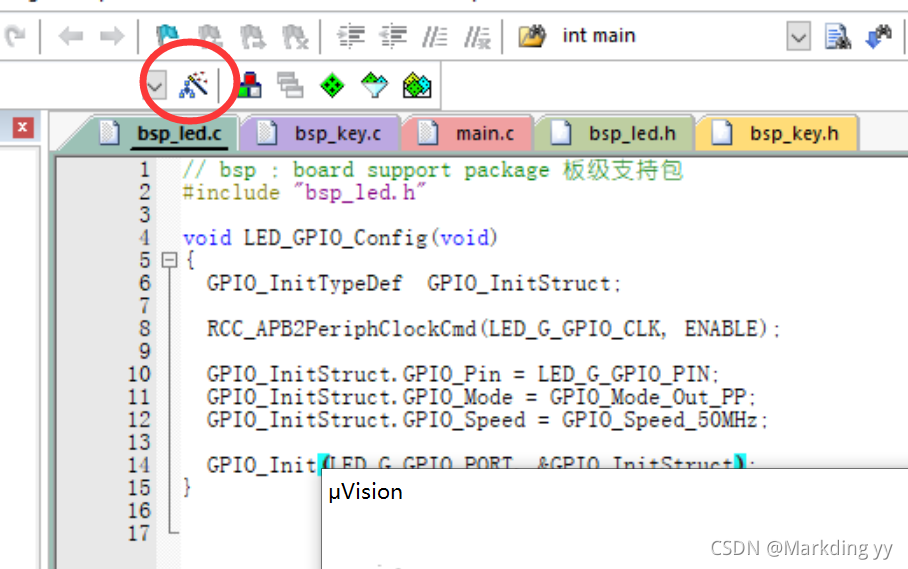Expand the find text dropdown arrow
Image resolution: width=908 pixels, height=569 pixels.
coord(799,36)
